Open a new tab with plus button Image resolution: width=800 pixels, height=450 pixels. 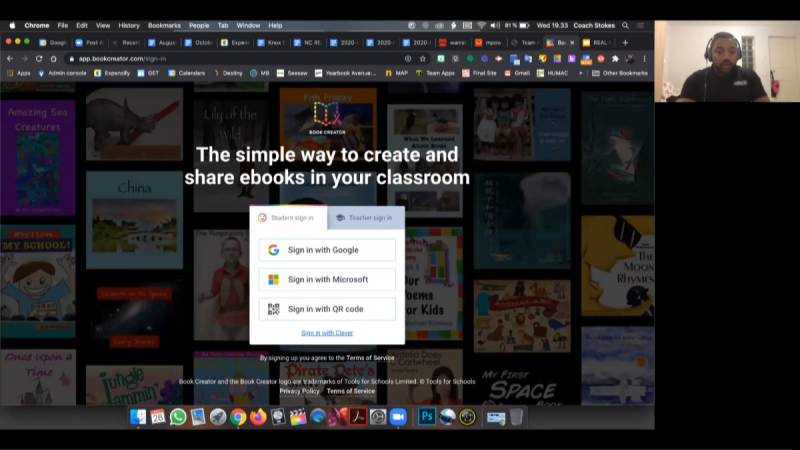tap(625, 43)
